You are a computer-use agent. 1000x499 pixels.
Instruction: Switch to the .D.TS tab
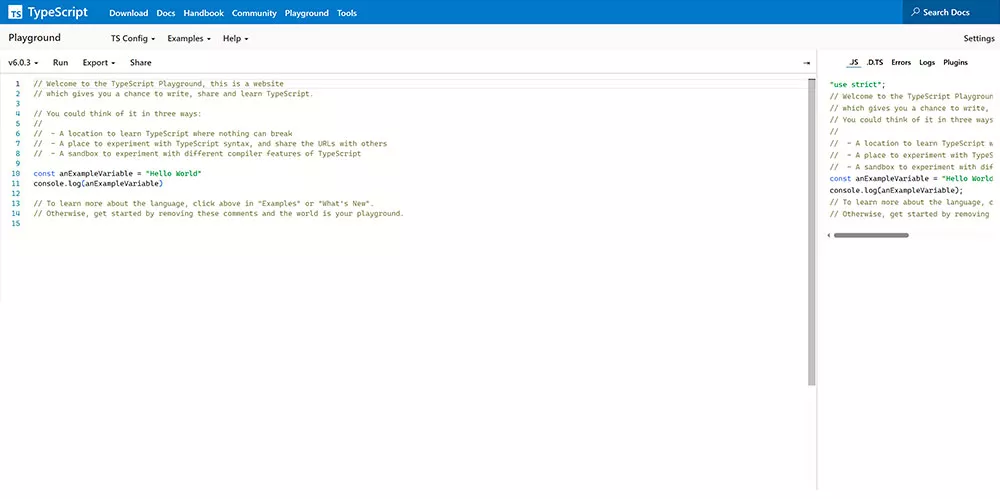[x=875, y=63]
